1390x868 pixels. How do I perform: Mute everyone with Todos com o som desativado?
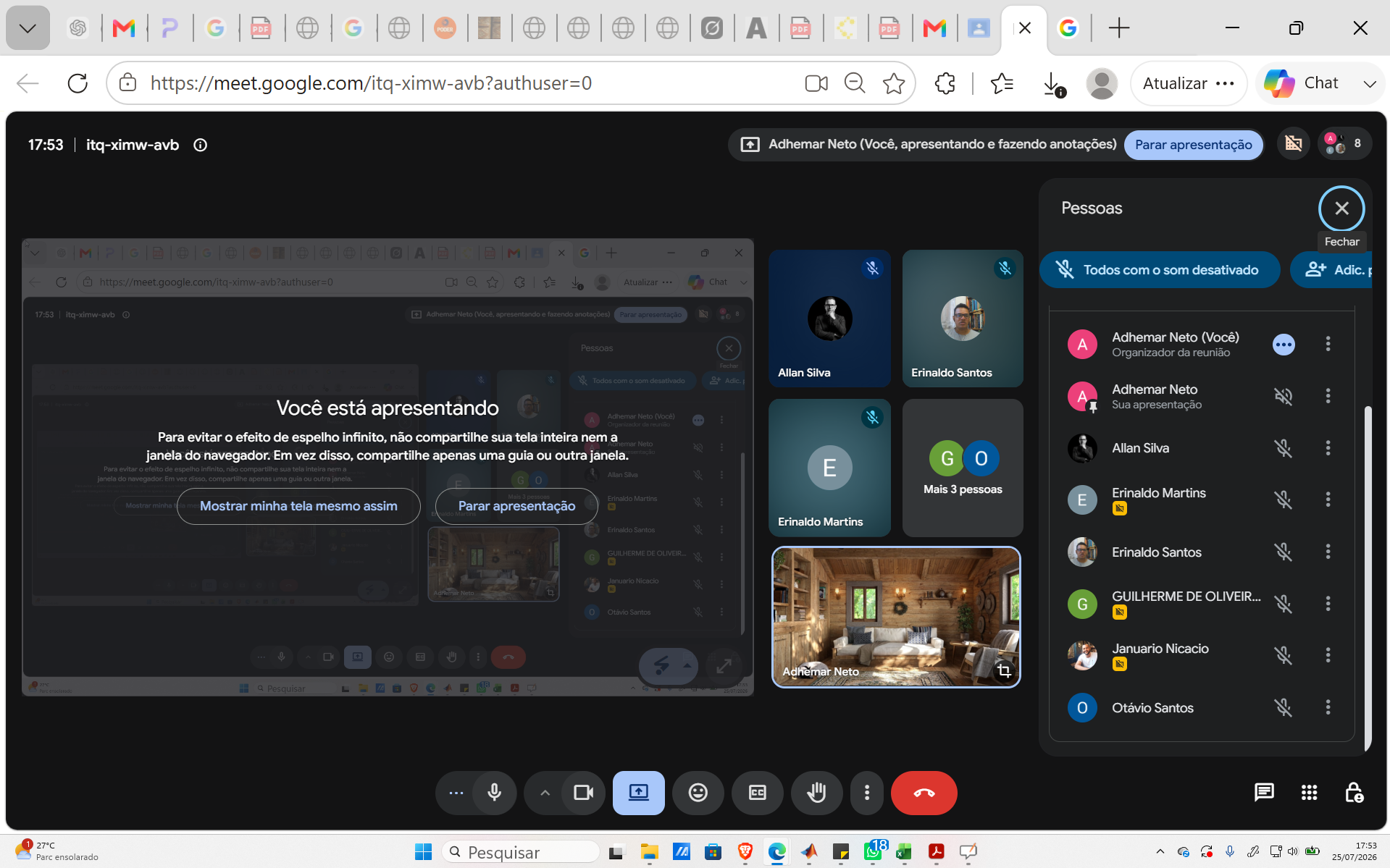[1160, 269]
